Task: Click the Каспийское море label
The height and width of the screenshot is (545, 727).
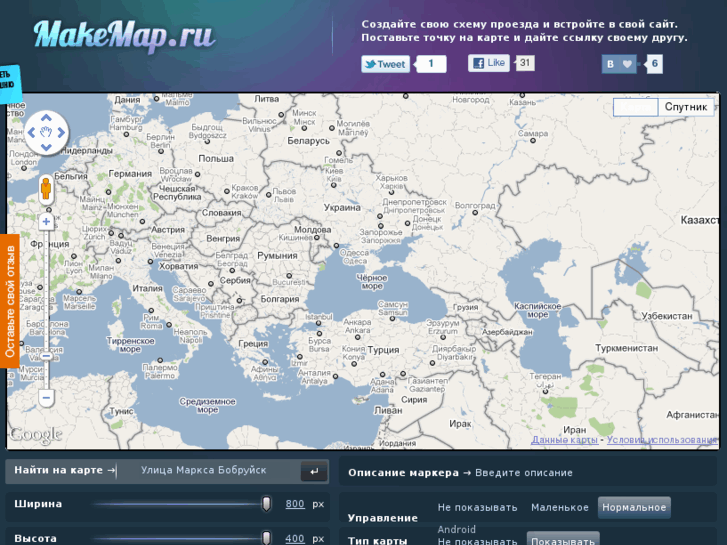Action: [x=538, y=310]
